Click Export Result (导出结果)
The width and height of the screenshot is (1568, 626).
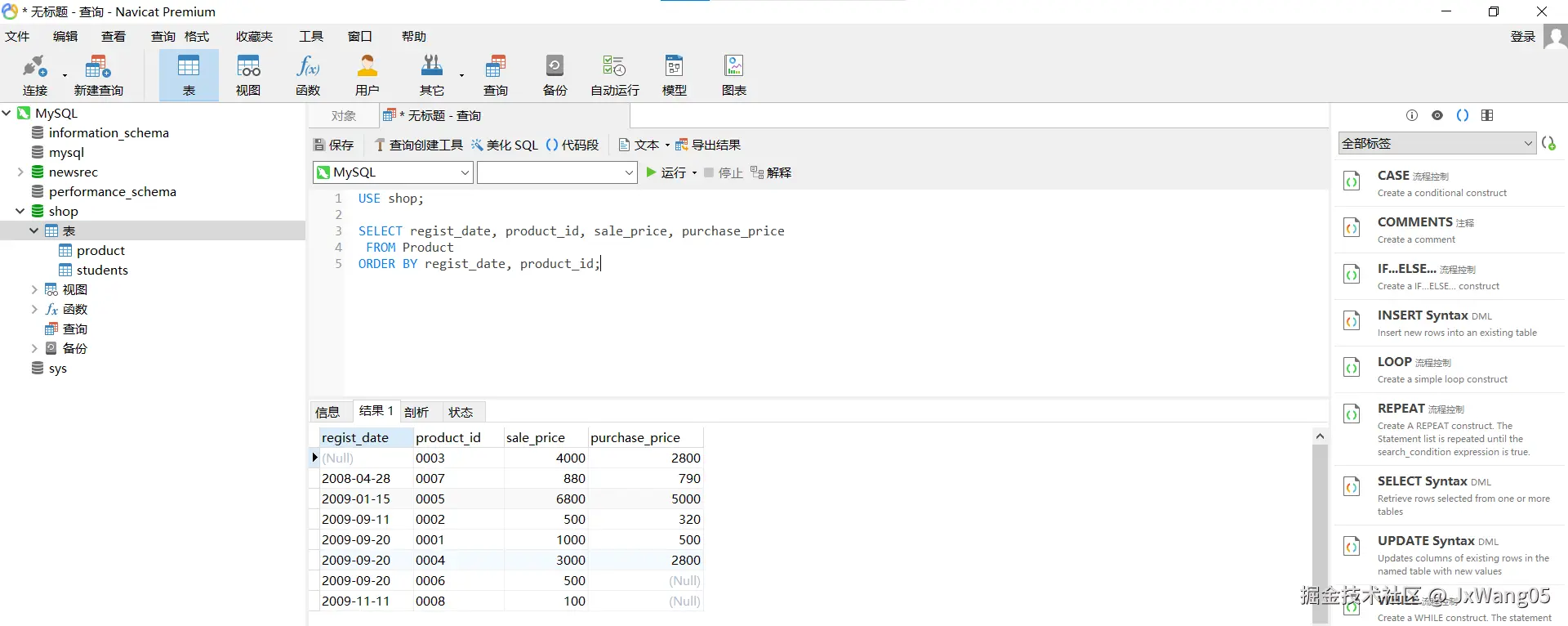[708, 145]
